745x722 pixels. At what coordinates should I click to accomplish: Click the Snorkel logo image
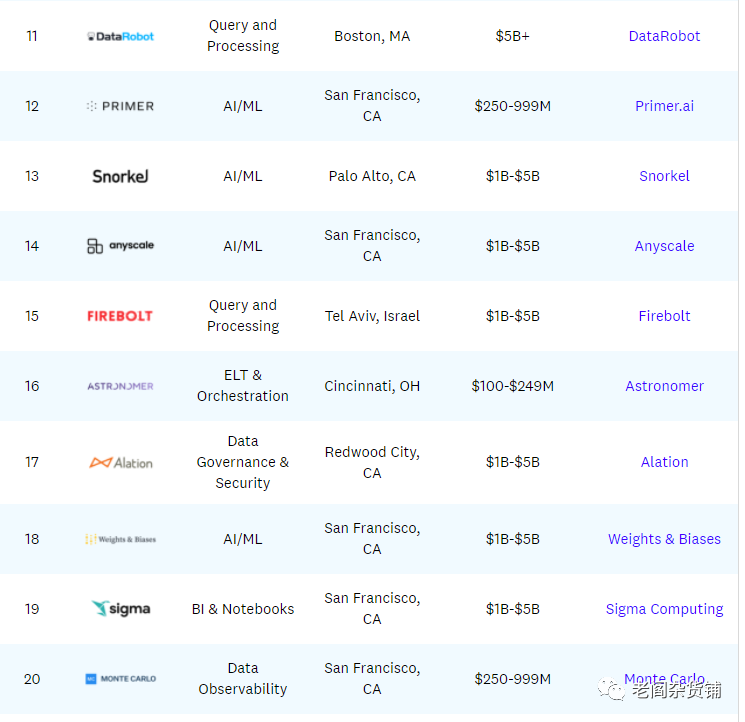(121, 176)
